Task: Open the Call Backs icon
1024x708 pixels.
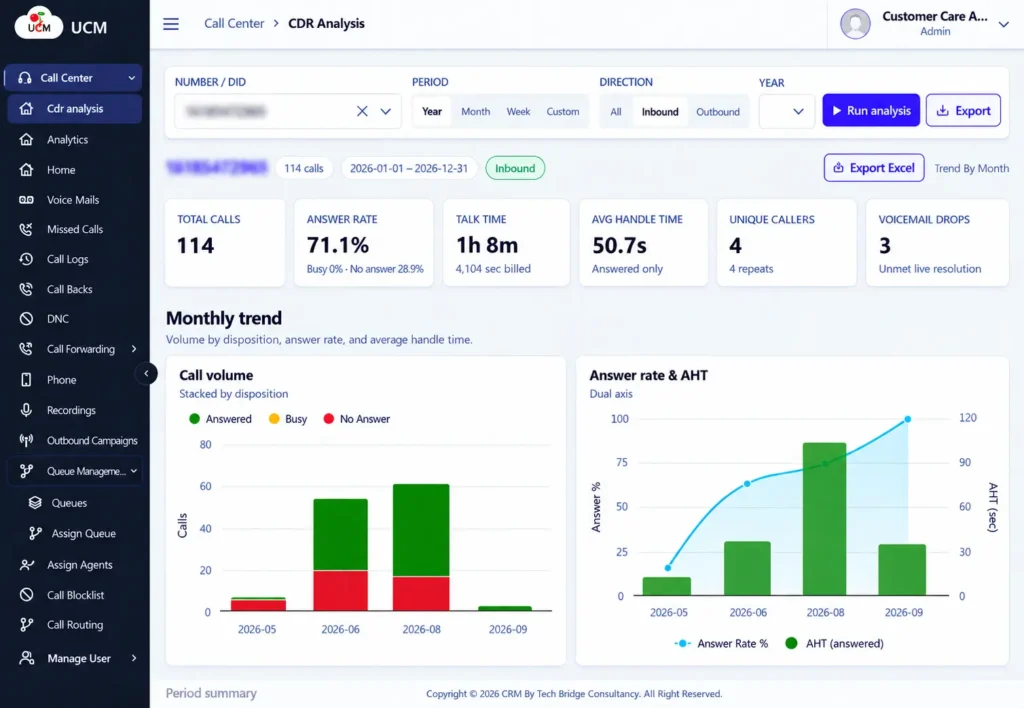Action: tap(26, 289)
